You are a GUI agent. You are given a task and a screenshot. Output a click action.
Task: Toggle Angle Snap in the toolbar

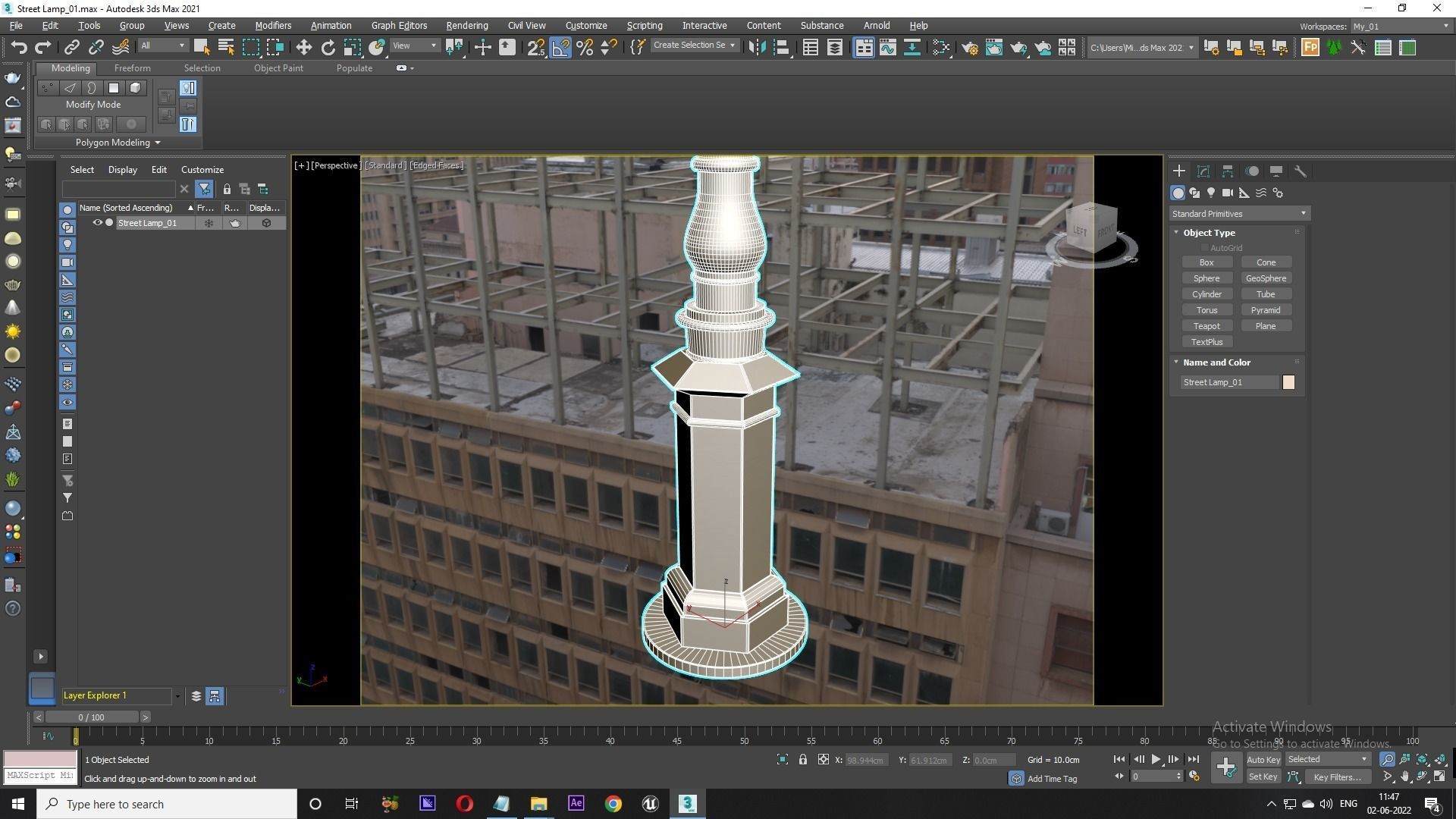[x=560, y=48]
